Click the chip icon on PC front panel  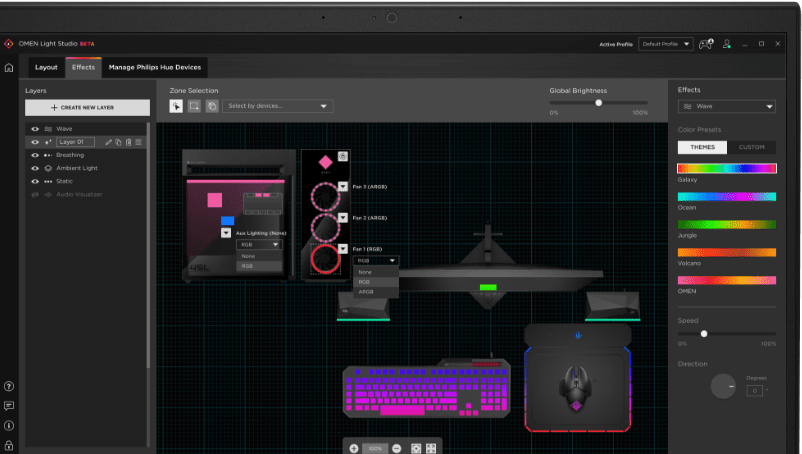(343, 156)
